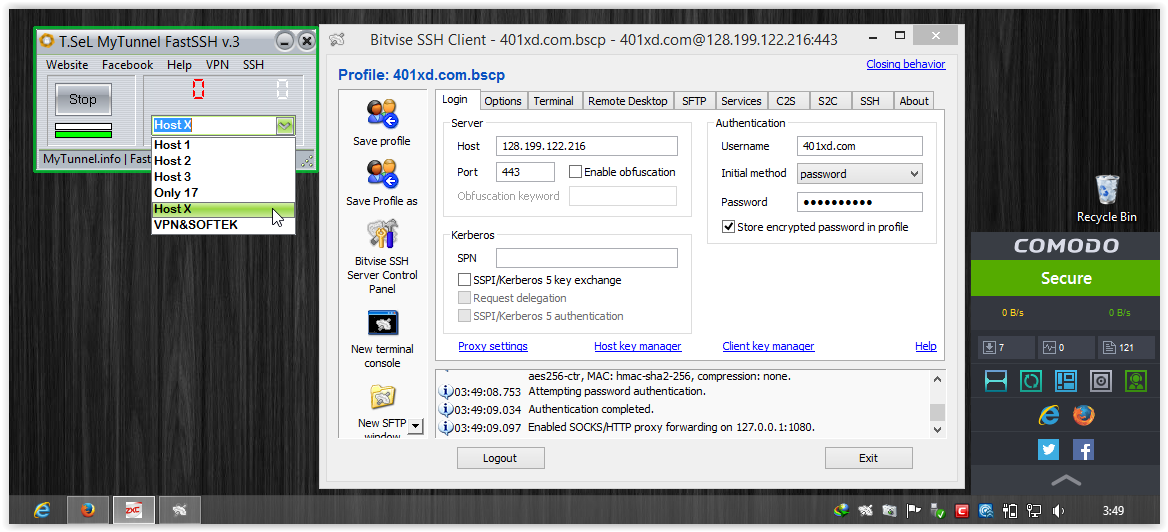Launch Firefox from Comodo widget
1168x532 pixels.
tap(1084, 415)
